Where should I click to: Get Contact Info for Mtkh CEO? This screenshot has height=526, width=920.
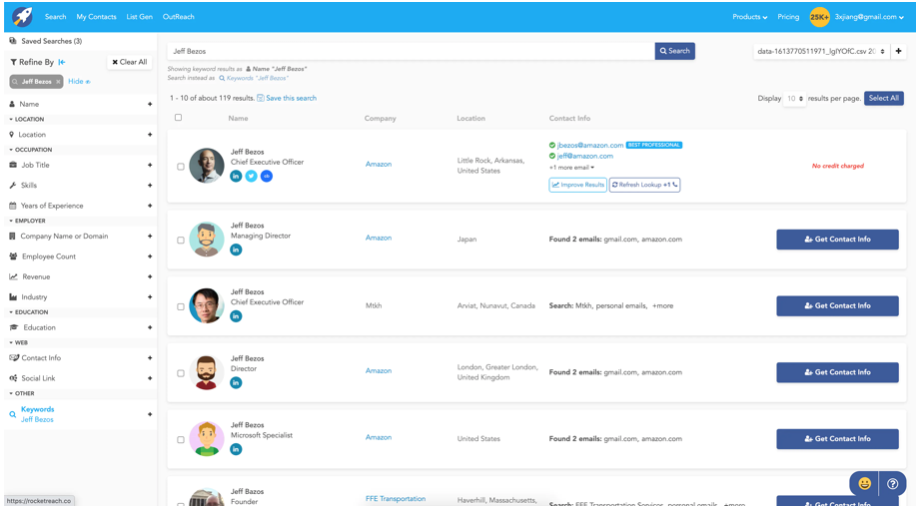click(837, 306)
